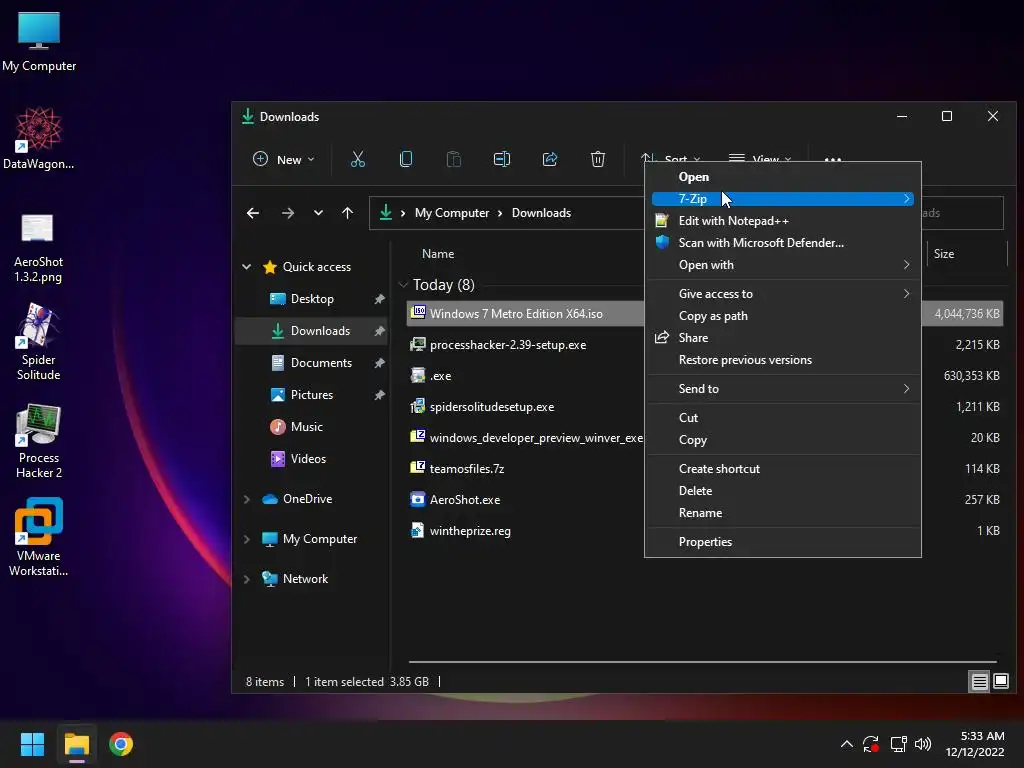Click Downloads in address bar breadcrumb

(x=541, y=213)
